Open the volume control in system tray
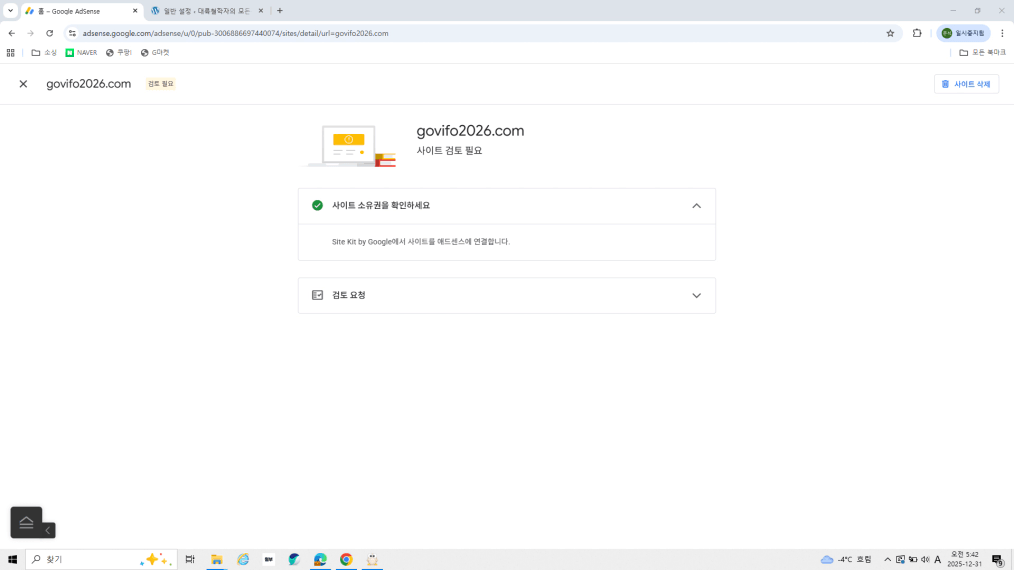Image resolution: width=1014 pixels, height=570 pixels. (x=925, y=560)
